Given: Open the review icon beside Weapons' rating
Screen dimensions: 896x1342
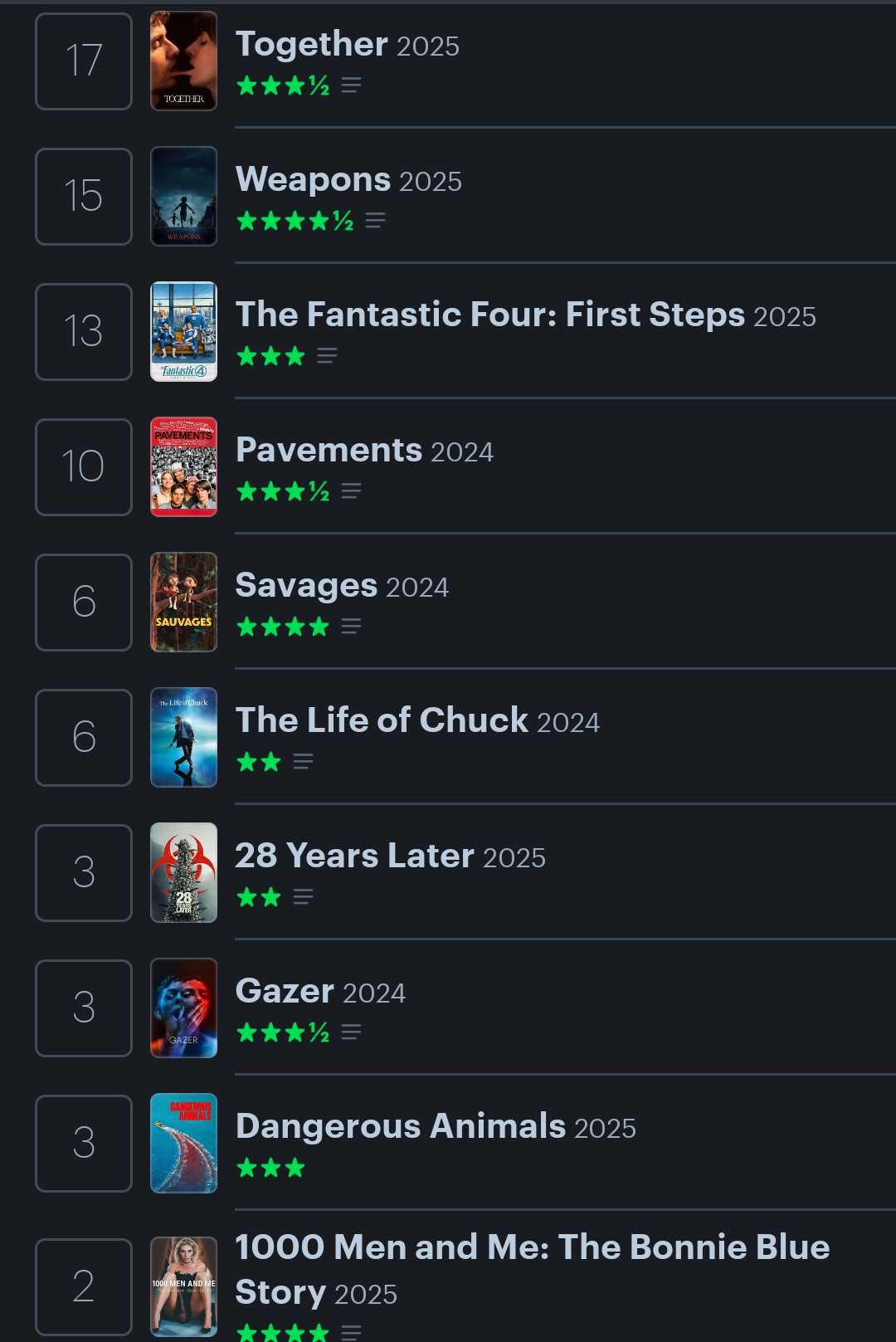Looking at the screenshot, I should (x=375, y=221).
